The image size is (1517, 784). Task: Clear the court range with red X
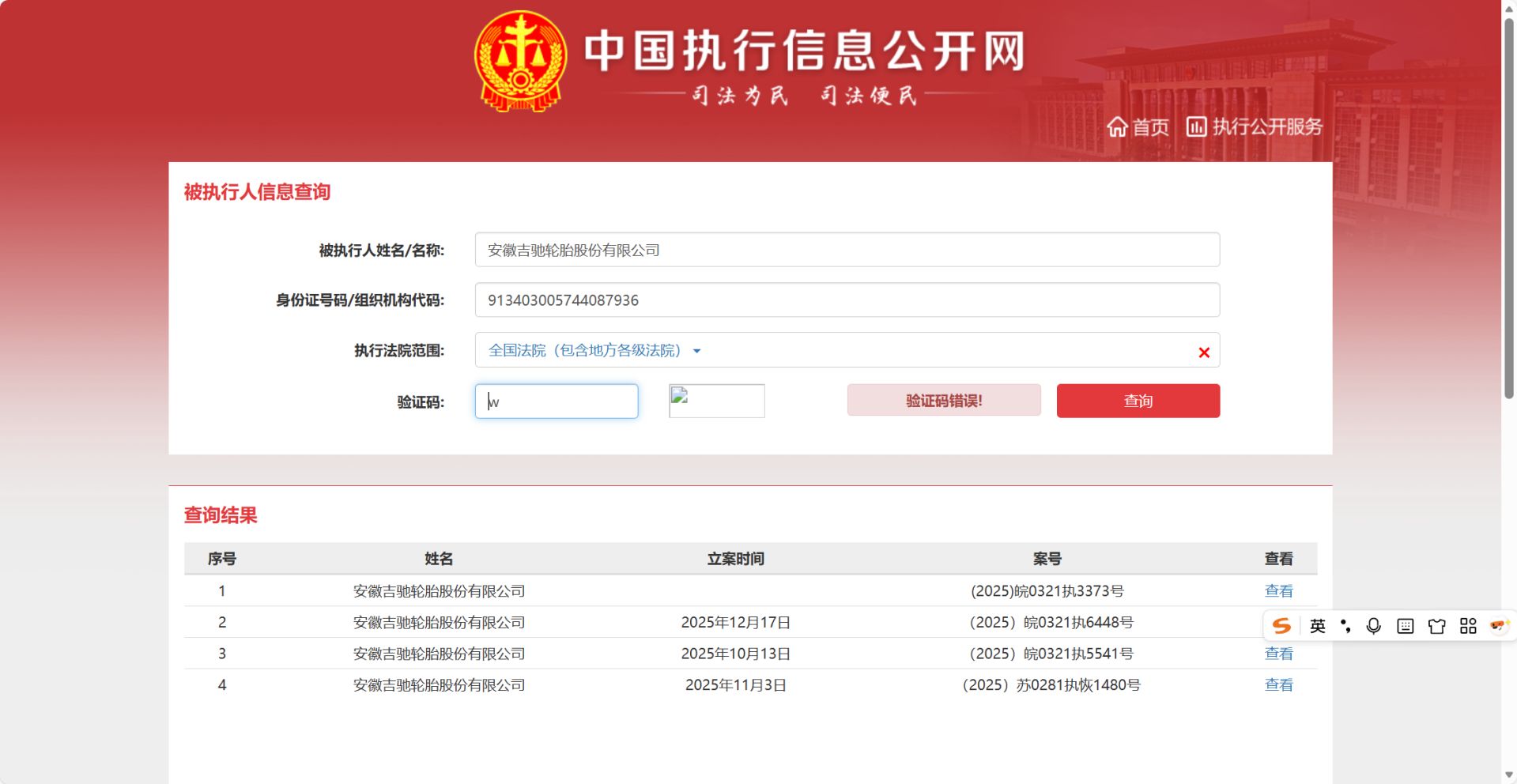(x=1203, y=352)
